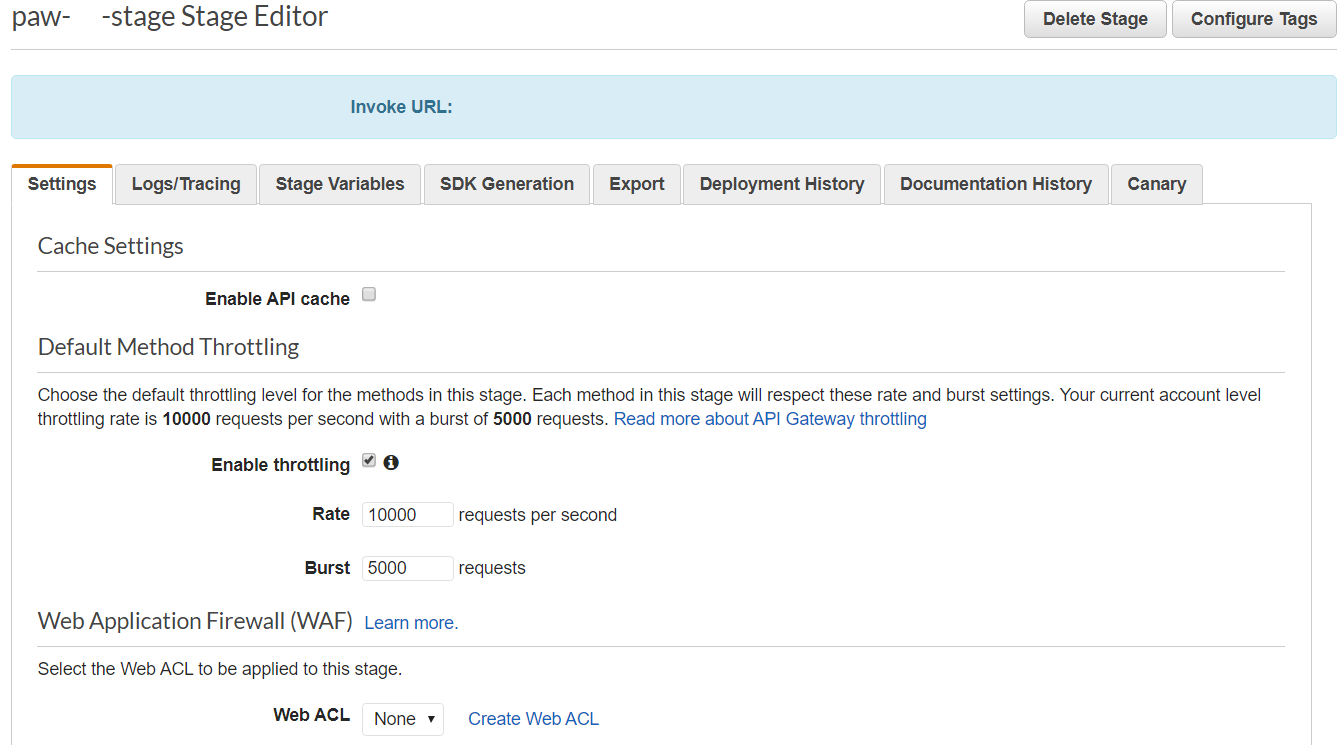This screenshot has width=1342, height=745.
Task: Click the Create Web ACL link
Action: point(533,719)
